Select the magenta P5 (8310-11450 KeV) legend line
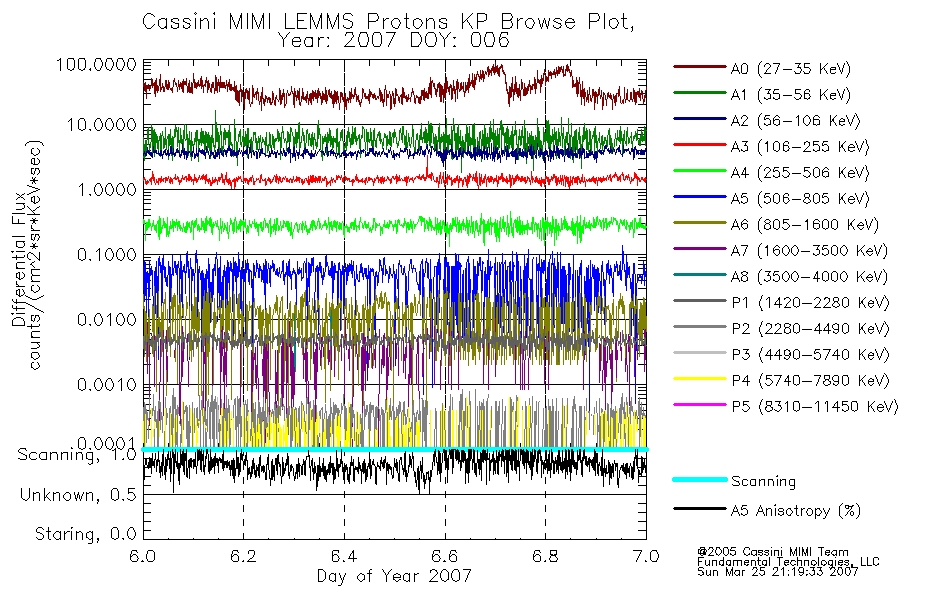This screenshot has width=950, height=600. pyautogui.click(x=700, y=404)
